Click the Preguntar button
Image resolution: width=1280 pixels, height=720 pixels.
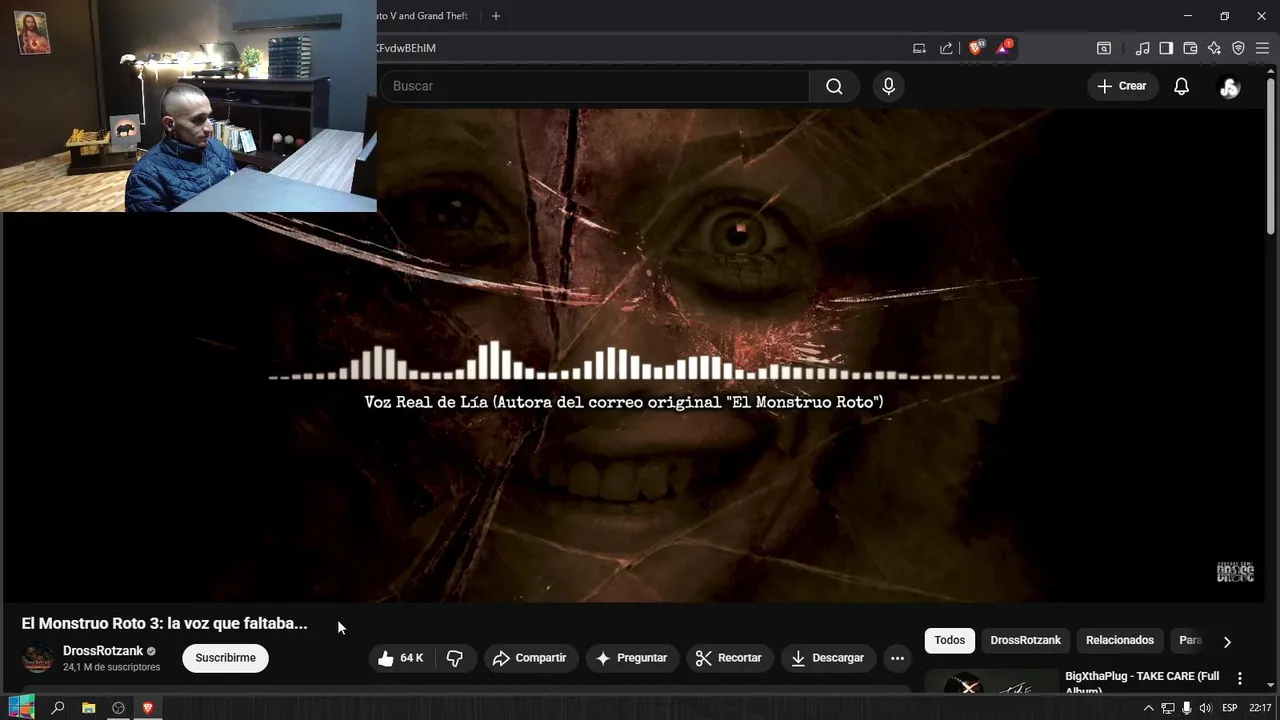point(631,658)
